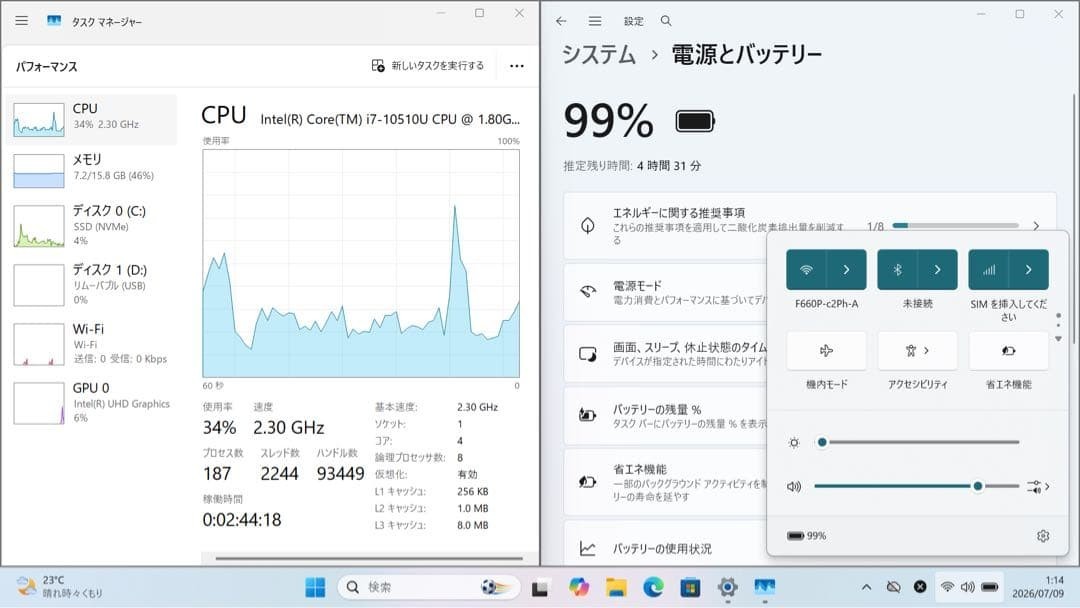Click the 省エネ機能 row icon in Settings
The image size is (1080, 608).
pyautogui.click(x=588, y=481)
